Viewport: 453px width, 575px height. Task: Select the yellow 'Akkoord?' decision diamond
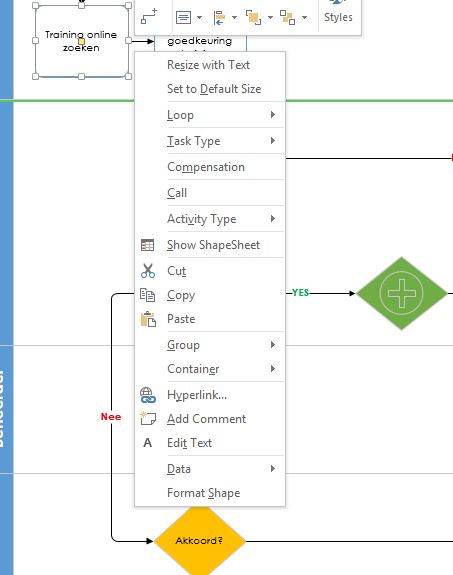coord(200,541)
